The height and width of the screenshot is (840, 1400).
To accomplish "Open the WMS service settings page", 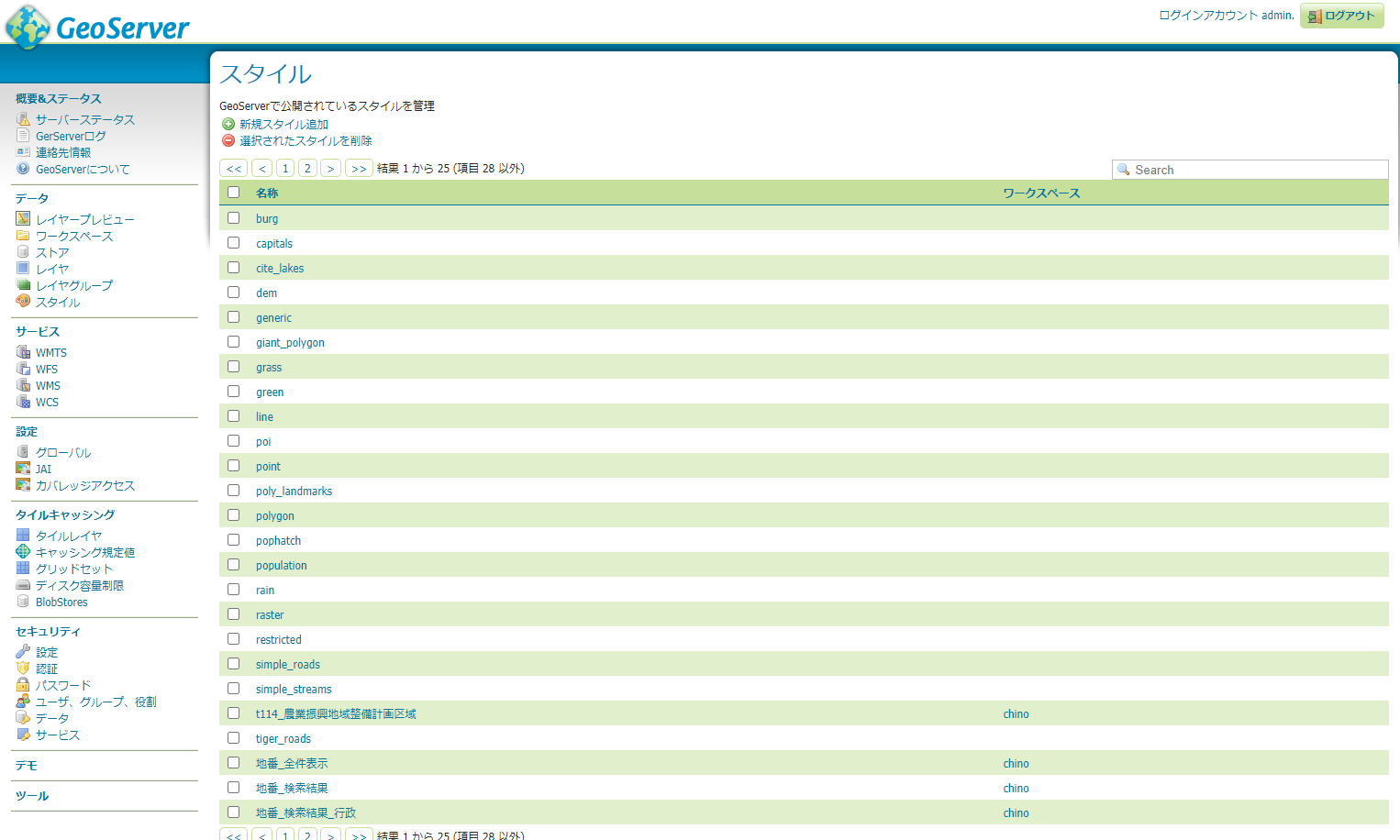I will point(48,386).
